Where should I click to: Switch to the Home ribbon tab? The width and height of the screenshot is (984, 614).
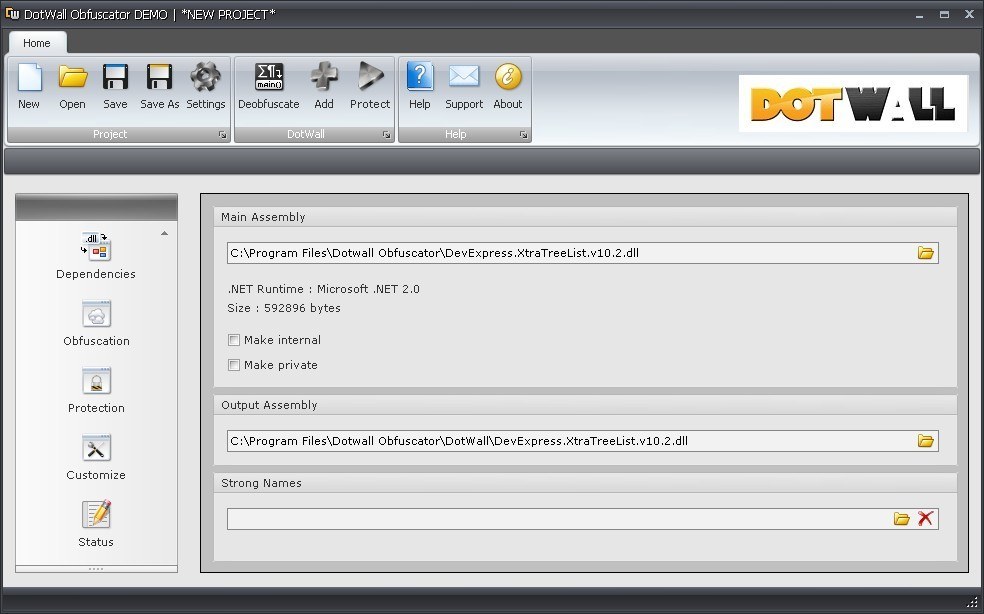click(x=37, y=43)
